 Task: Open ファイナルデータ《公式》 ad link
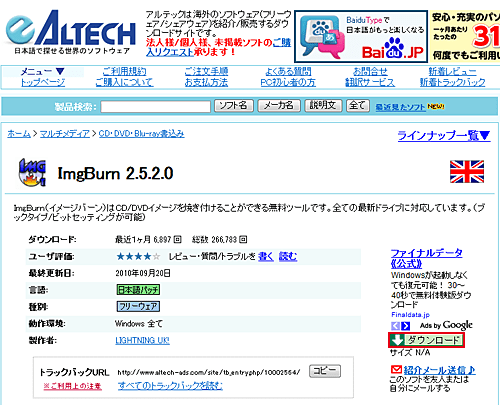[x=426, y=258]
